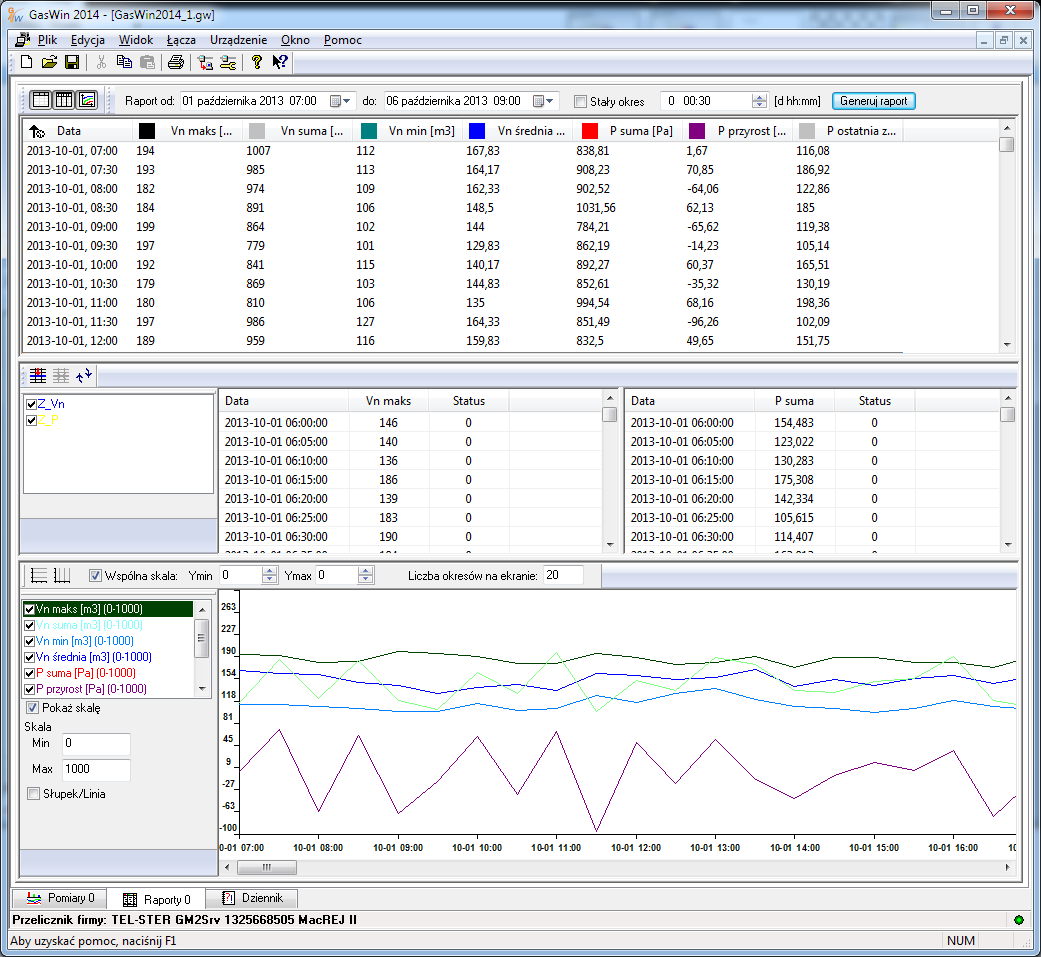Toggle the Stały okres checkbox

point(581,102)
